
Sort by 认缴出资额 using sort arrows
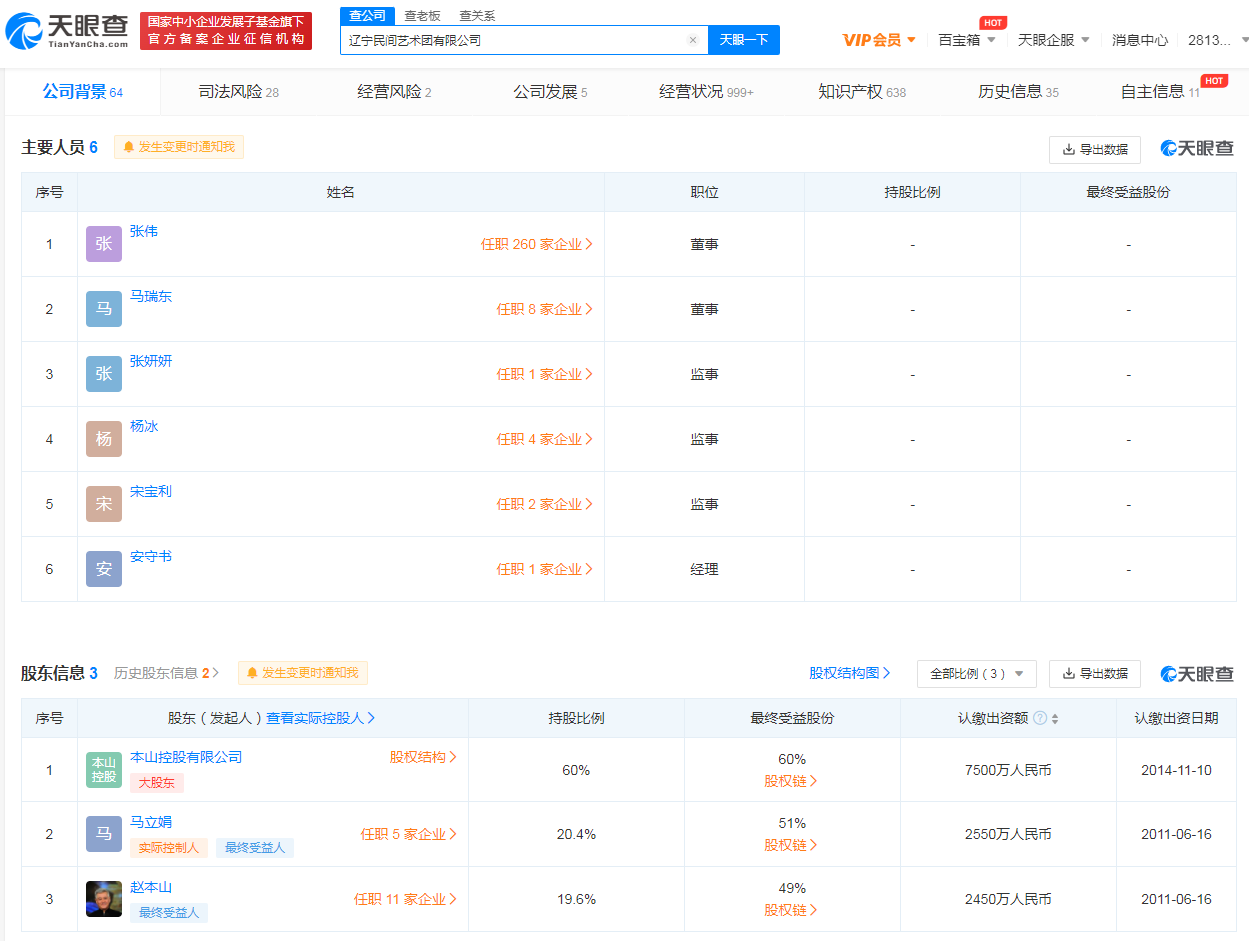click(x=1055, y=718)
